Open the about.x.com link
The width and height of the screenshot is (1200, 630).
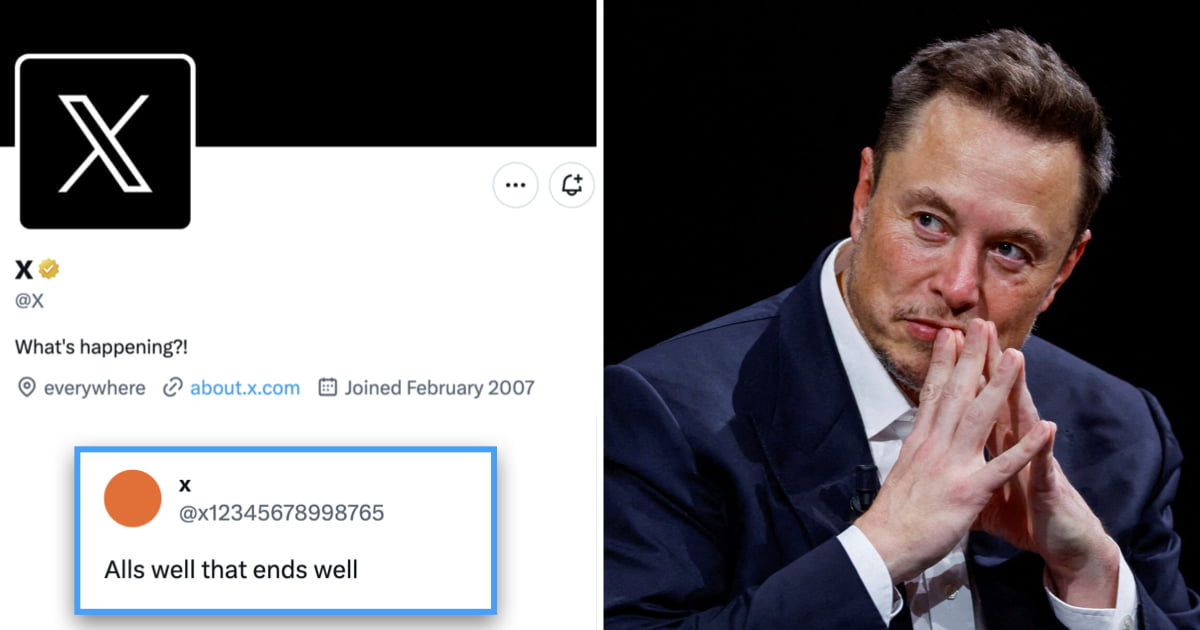click(243, 387)
